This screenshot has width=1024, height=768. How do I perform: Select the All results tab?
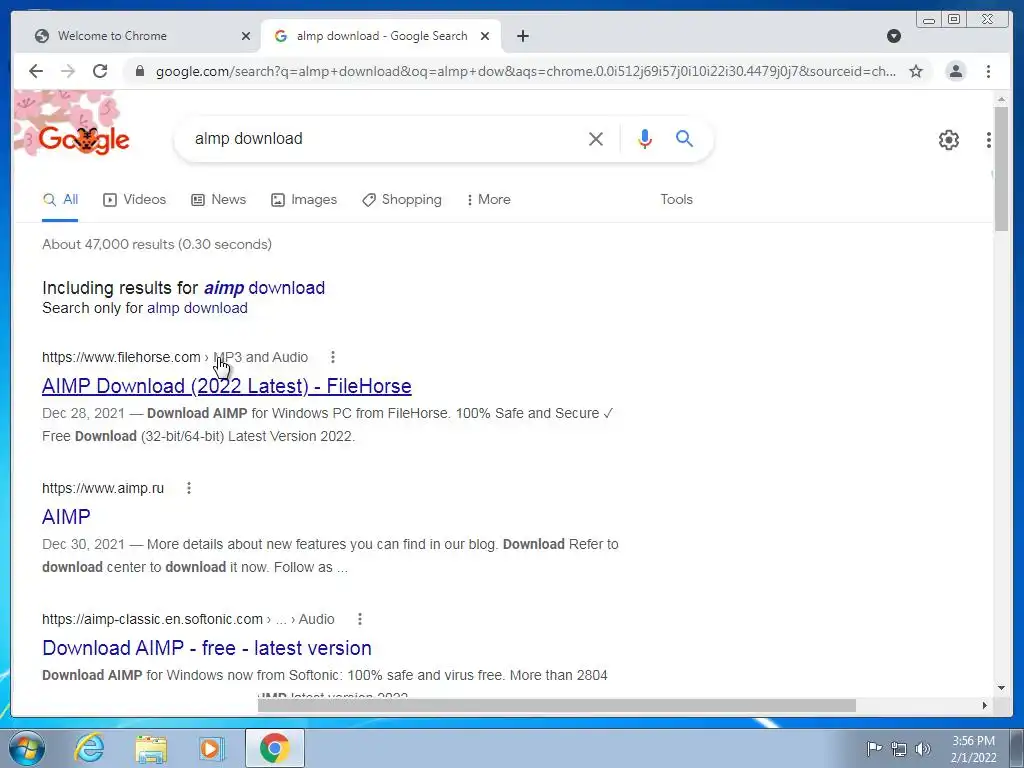click(60, 200)
